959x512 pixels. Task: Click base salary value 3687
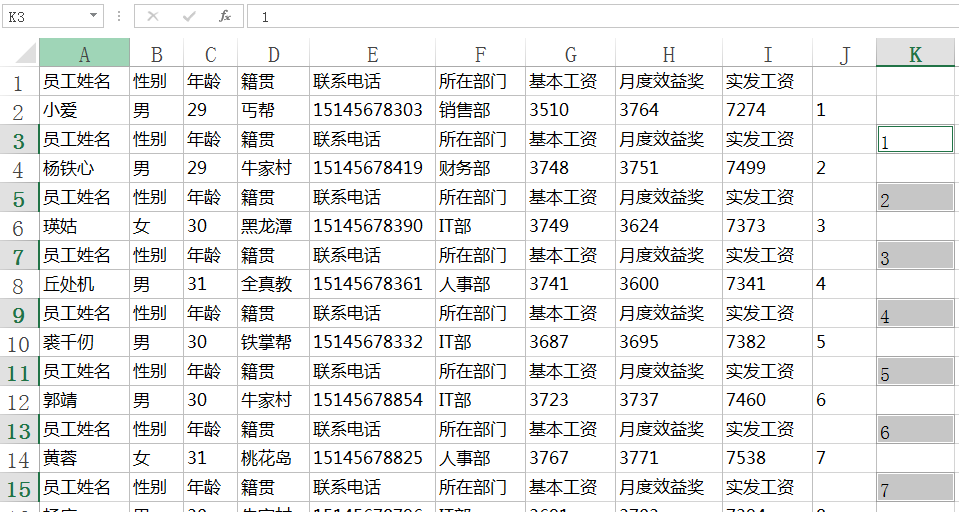571,342
